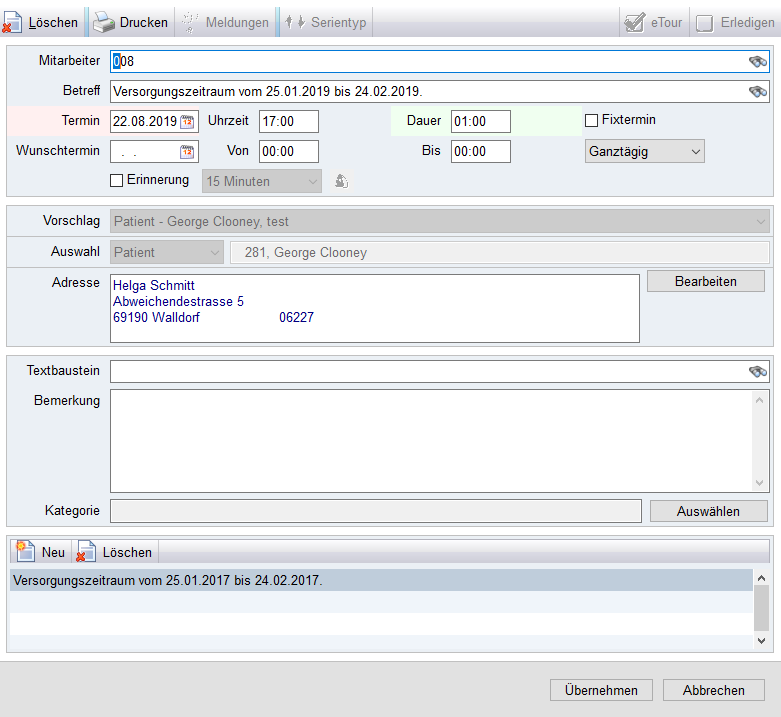Click into the Bemerkung text area

(430, 440)
